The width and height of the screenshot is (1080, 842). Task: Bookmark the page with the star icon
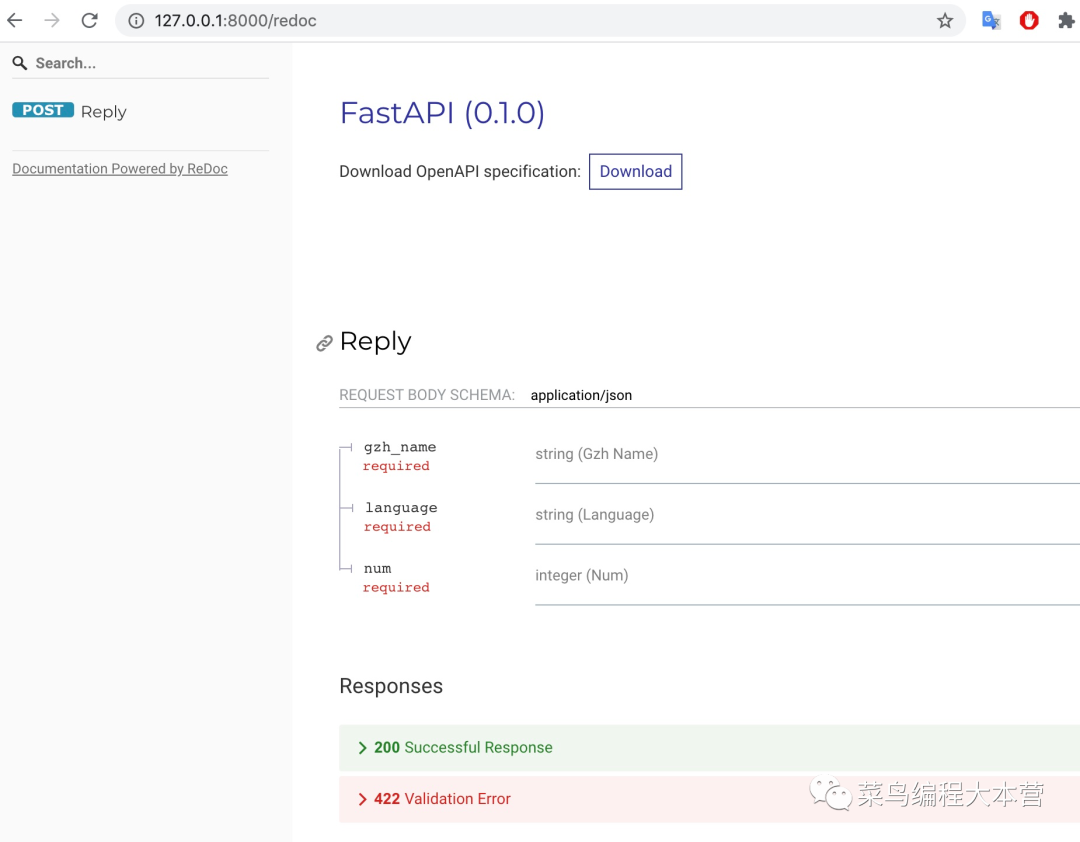pos(944,21)
